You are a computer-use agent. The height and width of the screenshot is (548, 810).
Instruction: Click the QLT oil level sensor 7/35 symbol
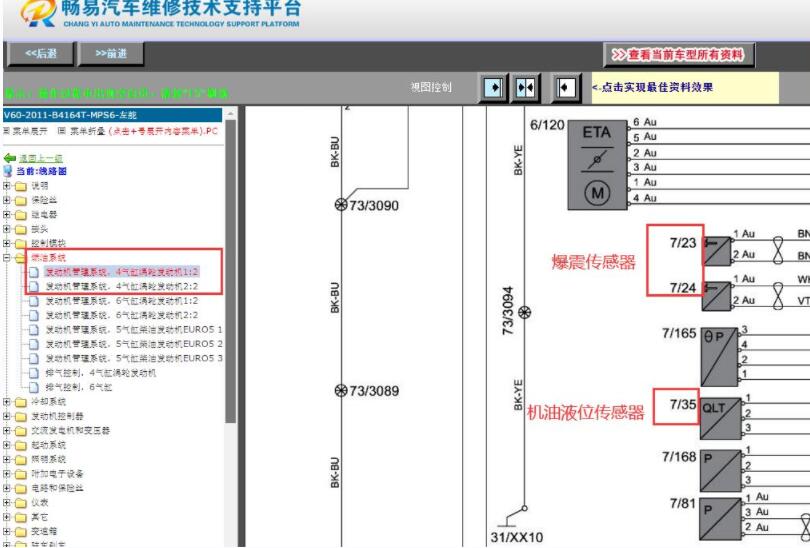click(x=721, y=420)
